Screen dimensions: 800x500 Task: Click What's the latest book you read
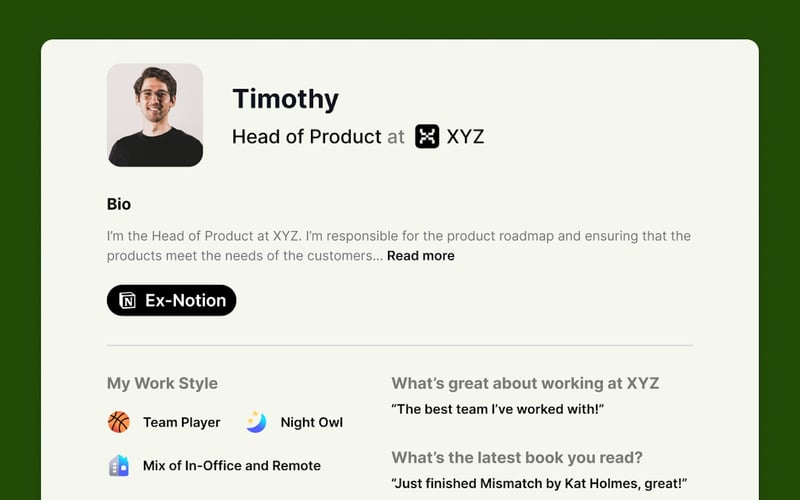517,458
